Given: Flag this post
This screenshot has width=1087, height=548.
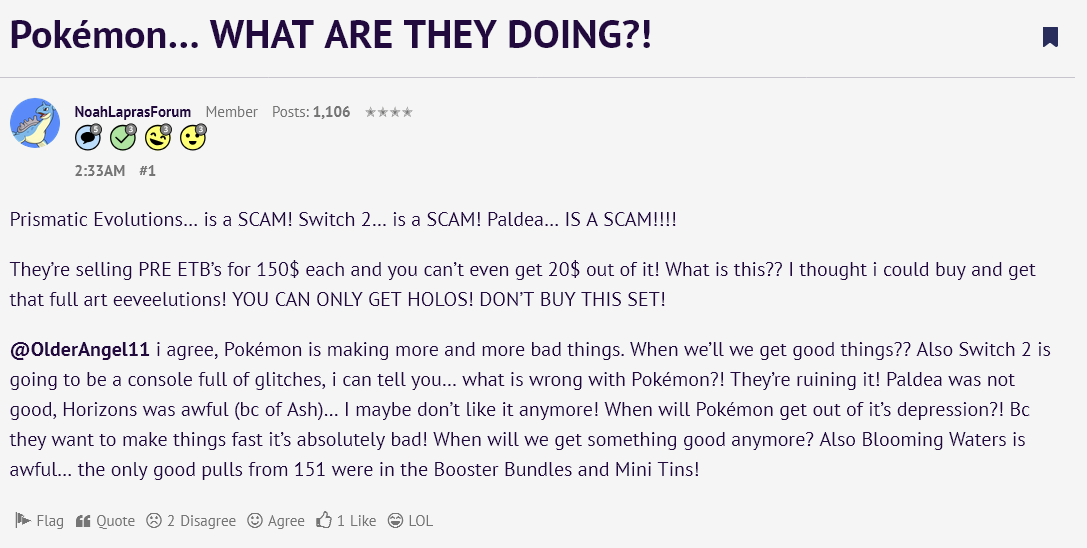Looking at the screenshot, I should point(40,520).
